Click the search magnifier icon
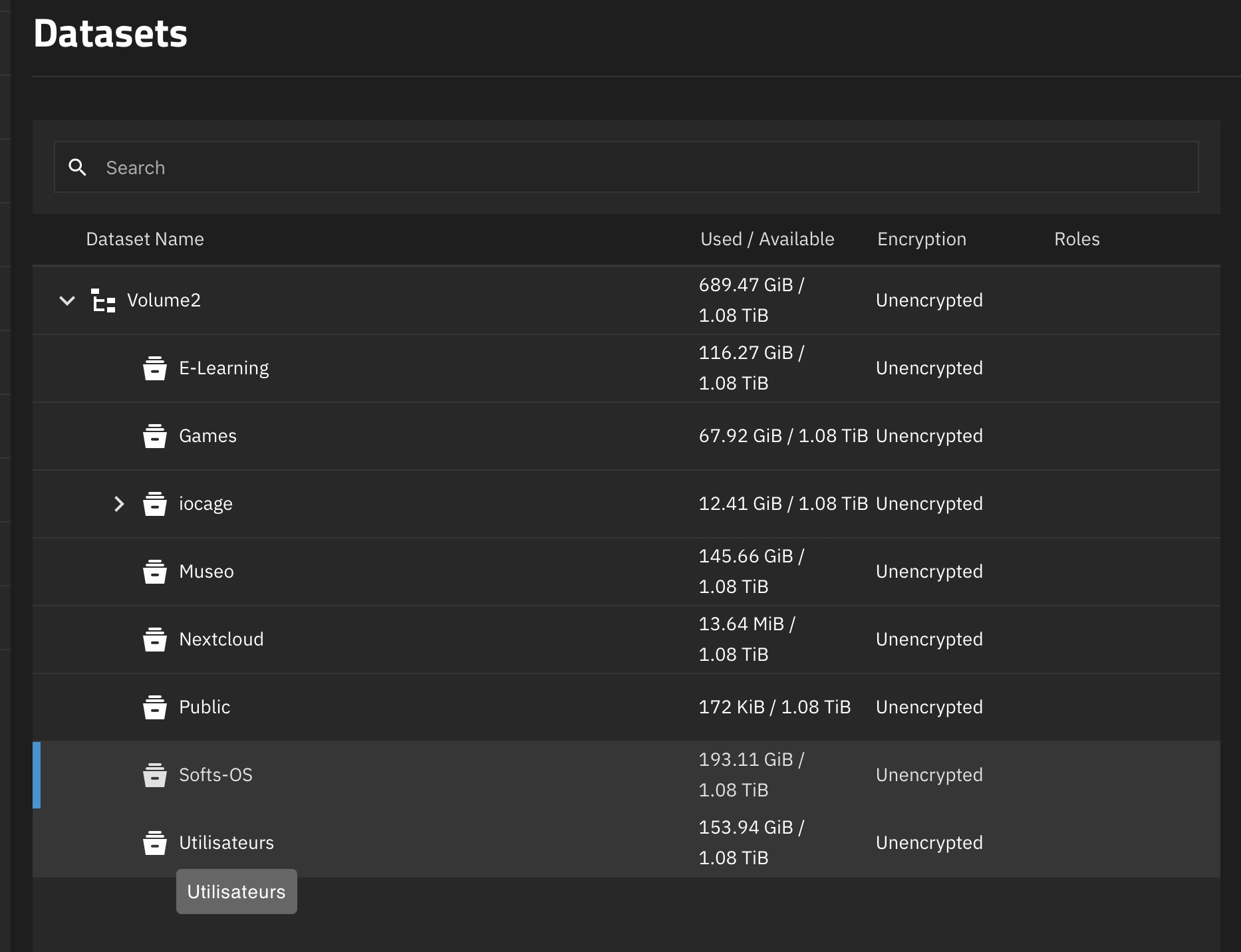 (x=78, y=168)
